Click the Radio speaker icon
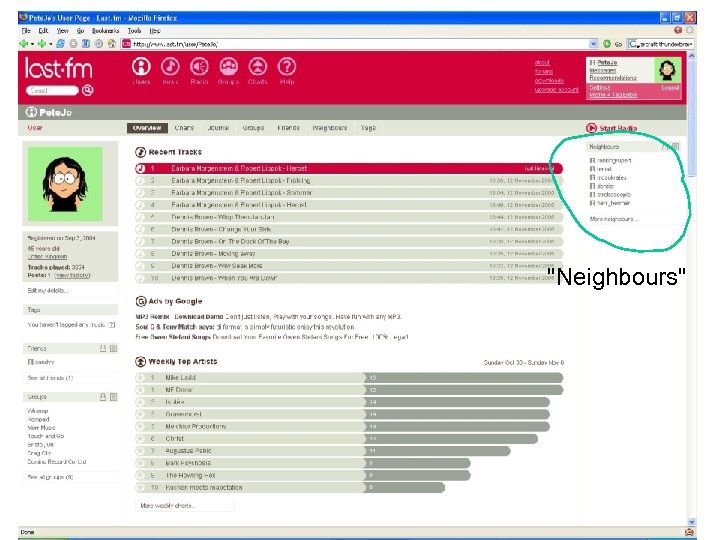 tap(199, 67)
